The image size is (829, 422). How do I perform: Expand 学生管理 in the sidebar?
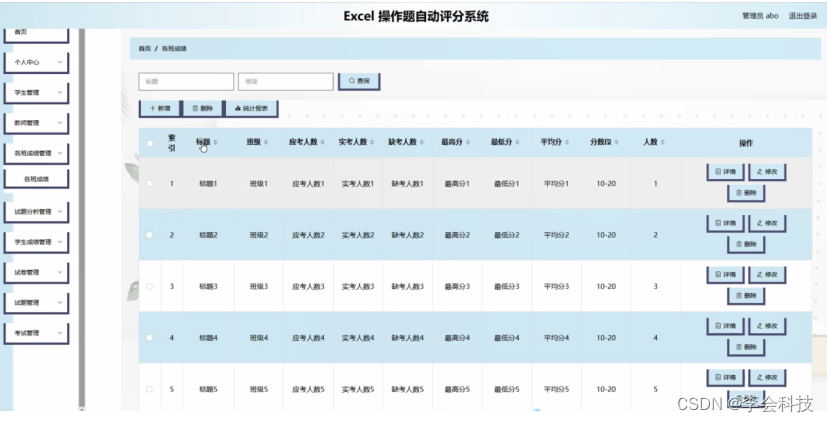point(60,92)
